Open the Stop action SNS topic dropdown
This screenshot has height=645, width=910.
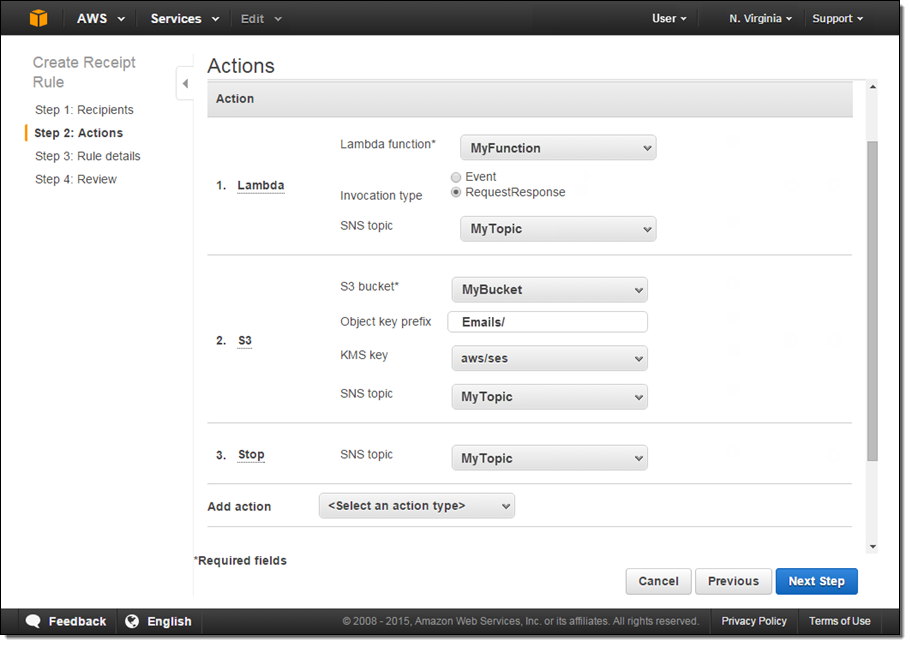[x=549, y=458]
